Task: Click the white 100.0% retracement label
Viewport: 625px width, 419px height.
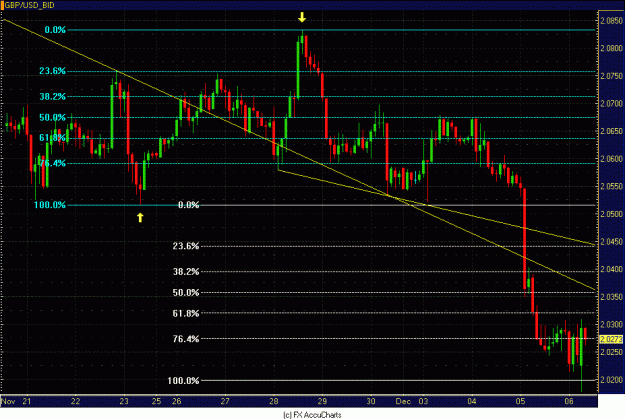Action: pos(183,381)
